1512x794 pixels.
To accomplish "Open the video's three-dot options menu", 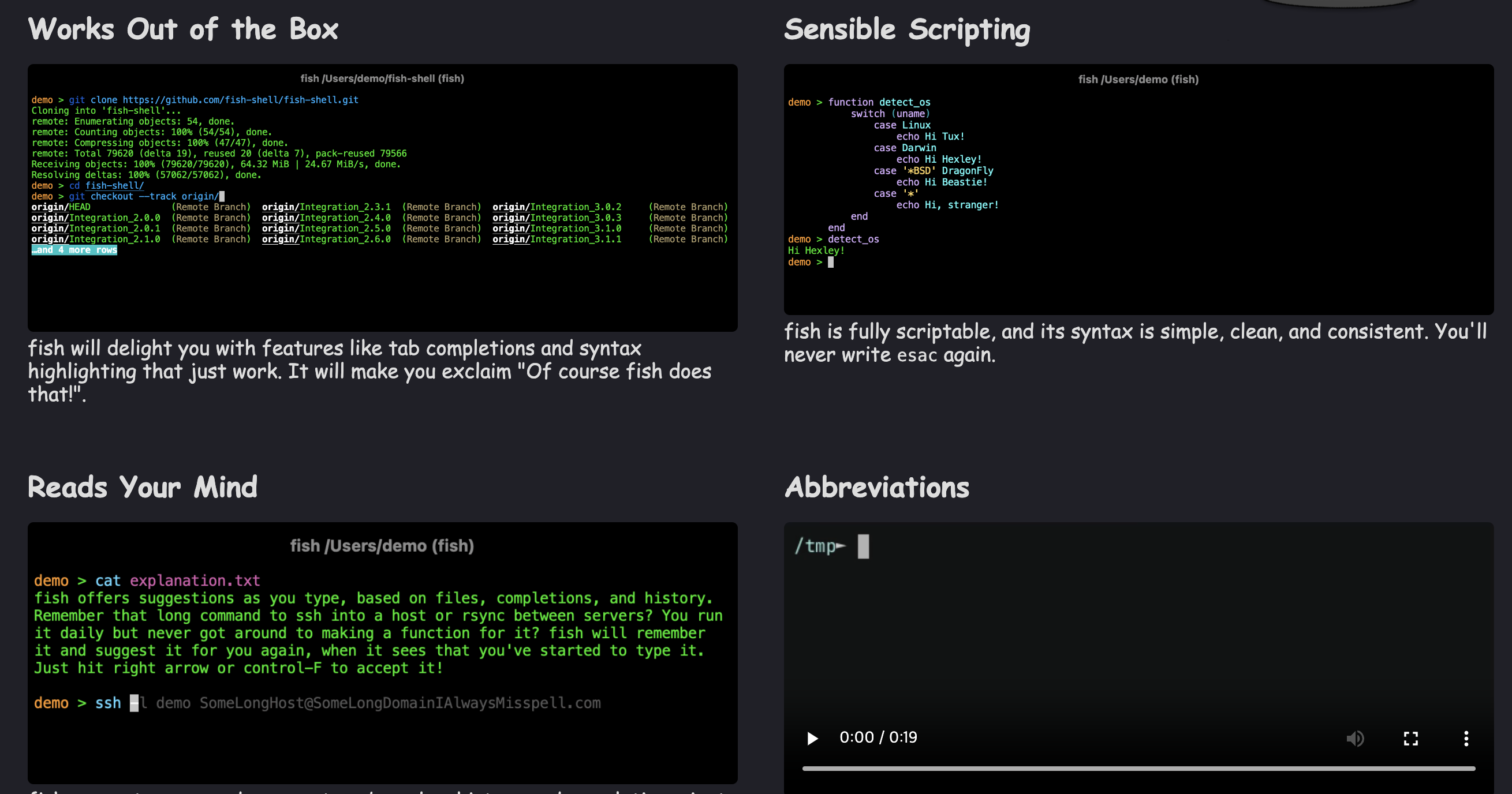I will [x=1466, y=737].
